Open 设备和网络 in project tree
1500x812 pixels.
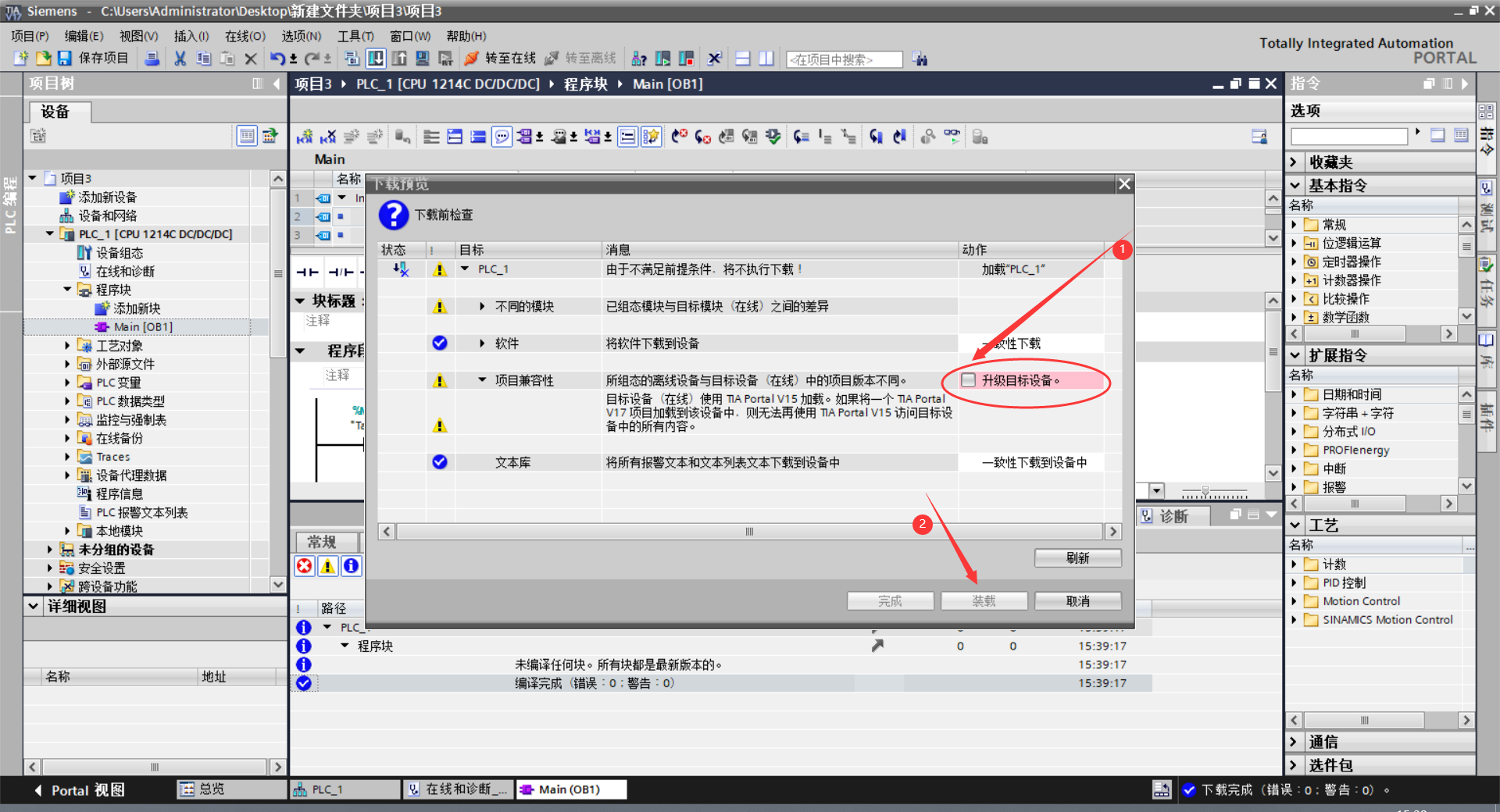tap(107, 215)
